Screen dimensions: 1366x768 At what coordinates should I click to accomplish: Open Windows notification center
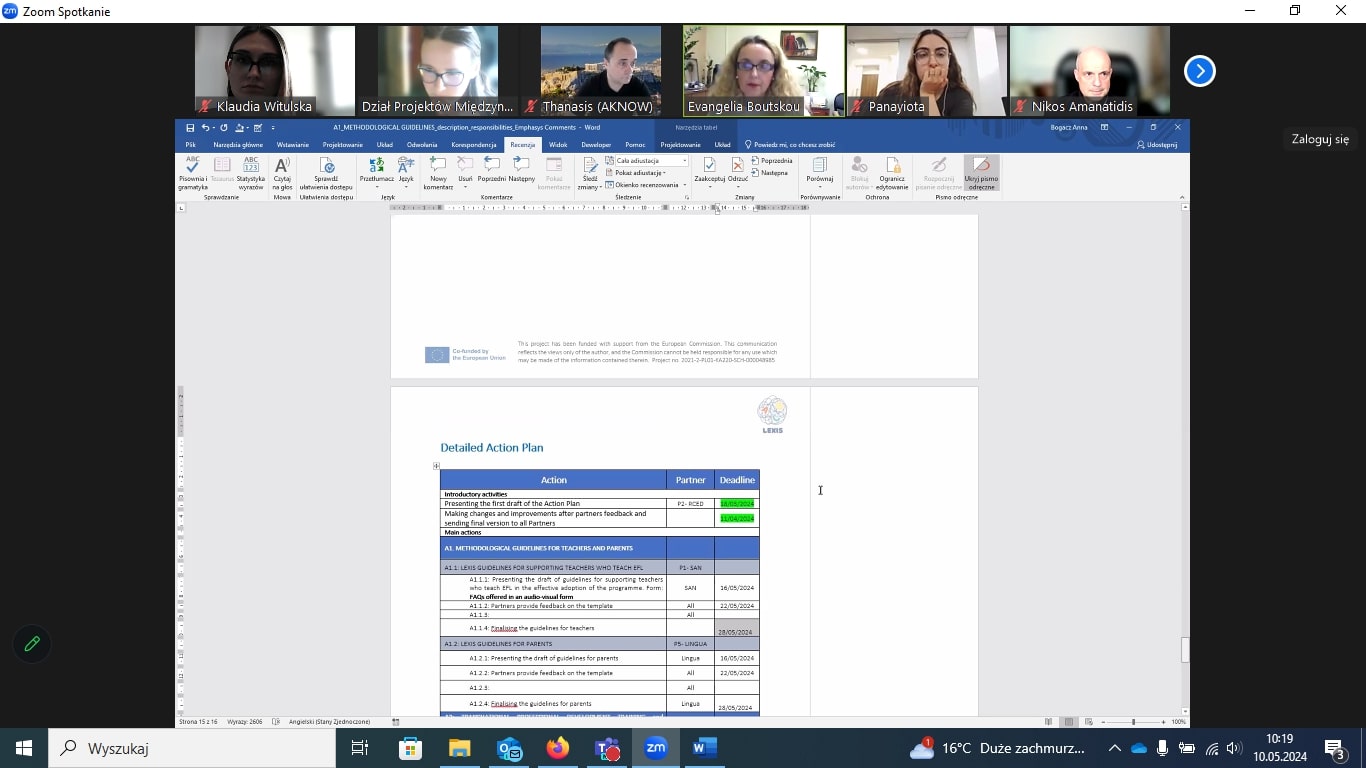tap(1335, 748)
